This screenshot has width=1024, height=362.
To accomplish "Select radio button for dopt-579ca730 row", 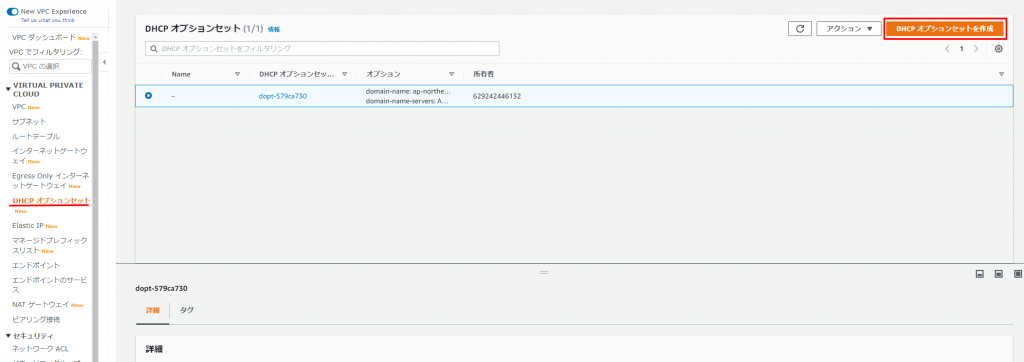I will (x=148, y=95).
